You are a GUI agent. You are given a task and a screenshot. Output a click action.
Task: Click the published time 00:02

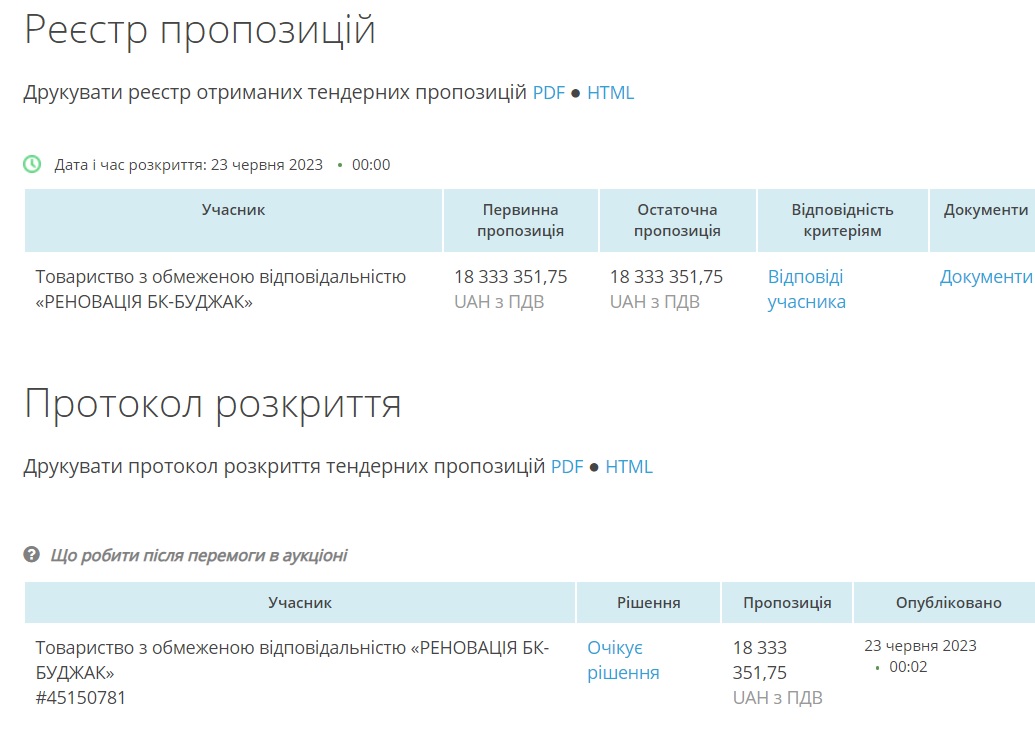click(908, 667)
